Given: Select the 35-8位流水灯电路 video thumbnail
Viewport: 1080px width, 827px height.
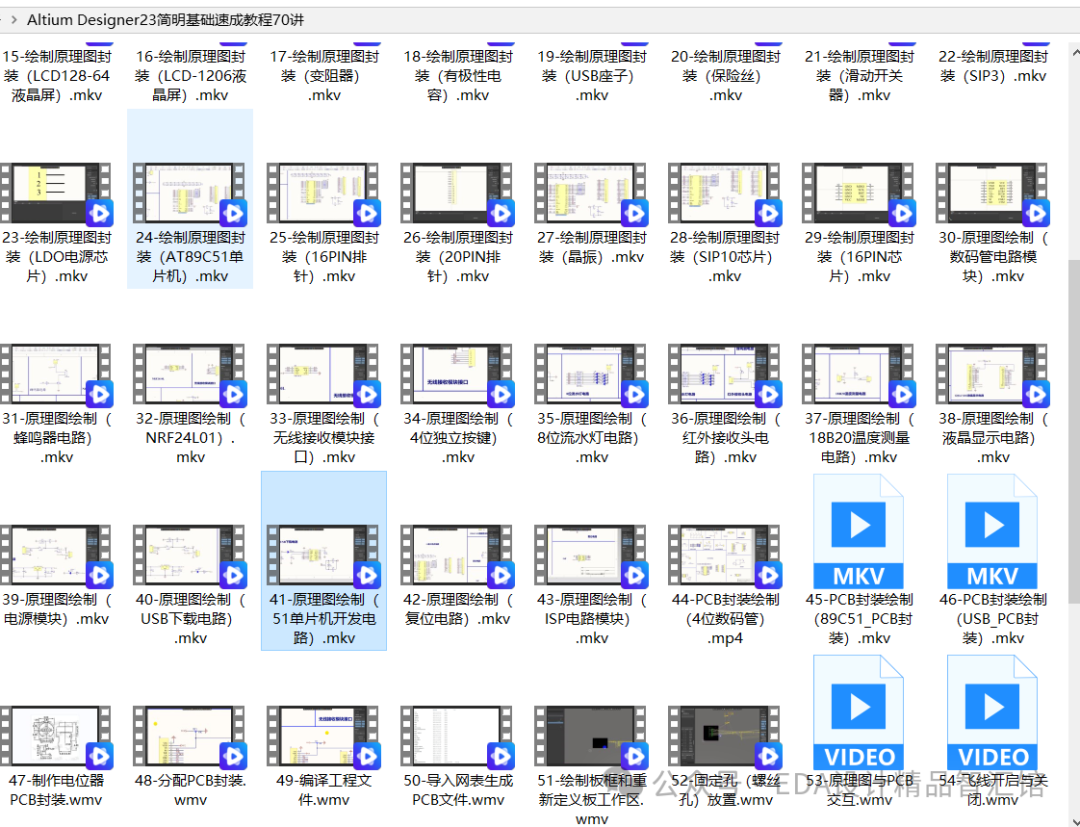Looking at the screenshot, I should (591, 375).
